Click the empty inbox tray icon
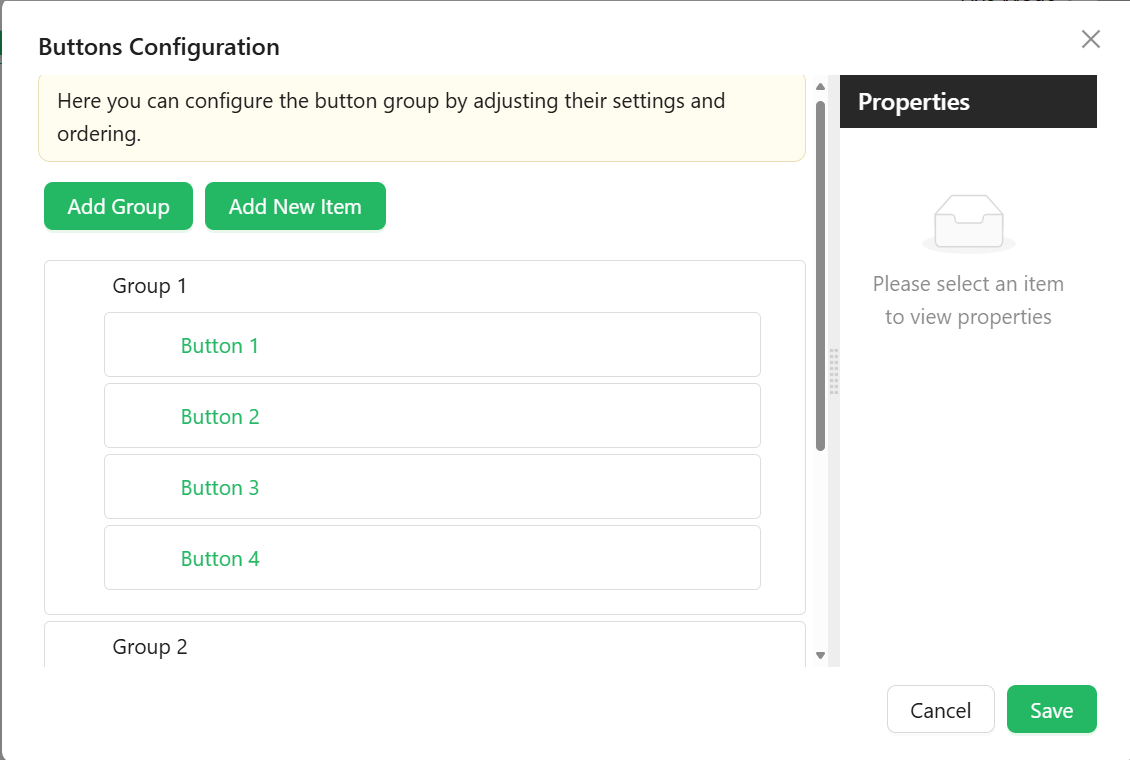Screen dimensions: 1130x760 pyautogui.click(x=969, y=223)
